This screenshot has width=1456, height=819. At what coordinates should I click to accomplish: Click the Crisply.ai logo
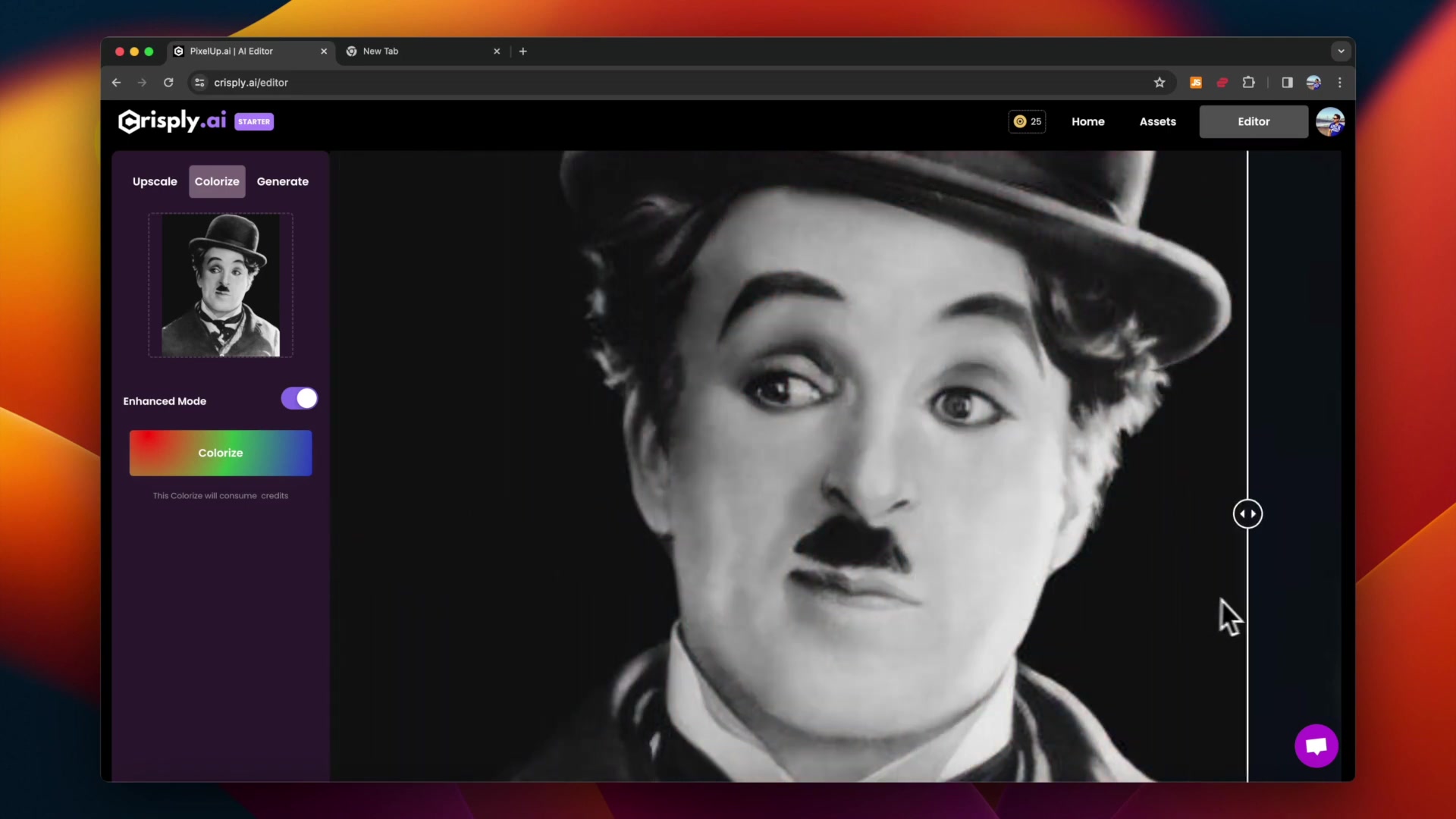pyautogui.click(x=172, y=121)
